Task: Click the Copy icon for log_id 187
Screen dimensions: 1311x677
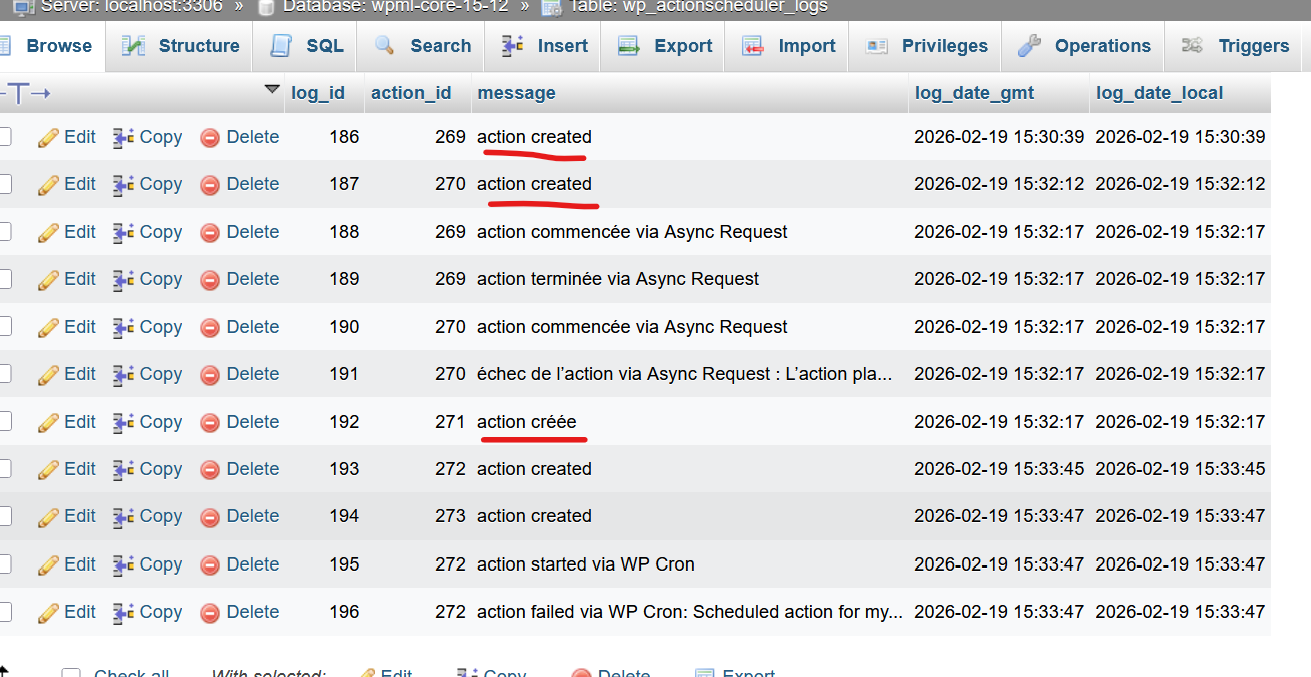Action: [123, 184]
